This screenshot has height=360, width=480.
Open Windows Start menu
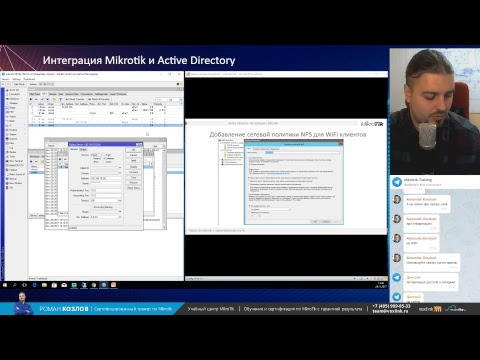(5, 285)
